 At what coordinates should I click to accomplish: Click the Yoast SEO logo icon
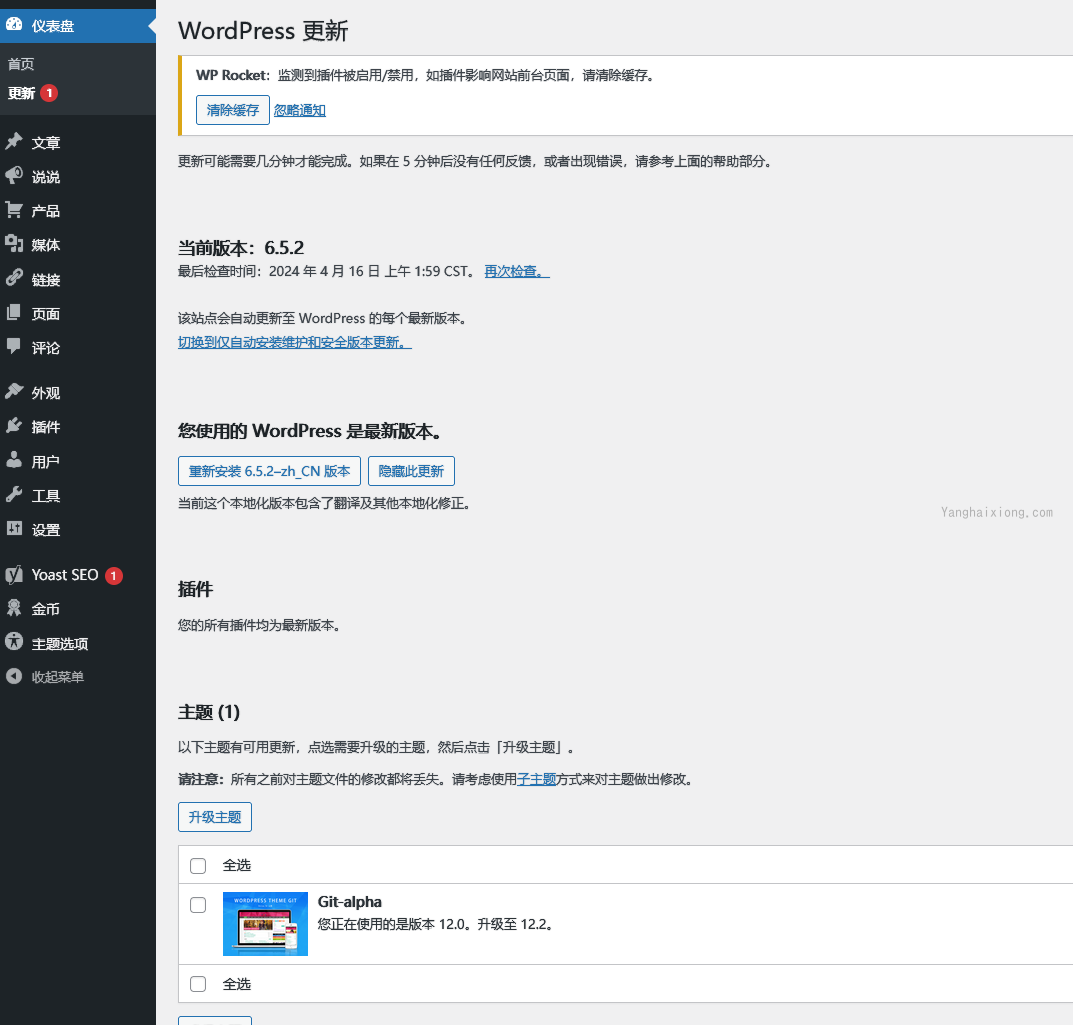[14, 575]
